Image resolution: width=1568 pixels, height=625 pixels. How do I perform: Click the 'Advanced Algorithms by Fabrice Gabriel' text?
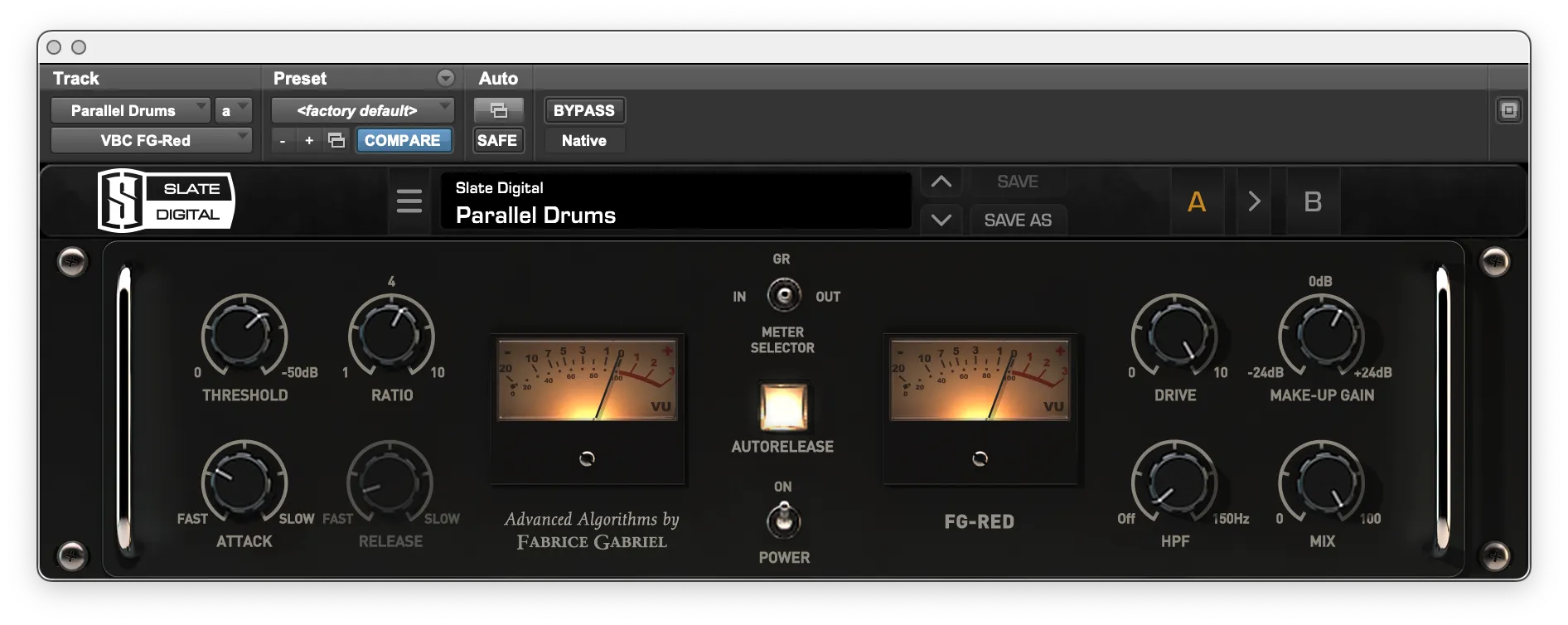pyautogui.click(x=592, y=531)
